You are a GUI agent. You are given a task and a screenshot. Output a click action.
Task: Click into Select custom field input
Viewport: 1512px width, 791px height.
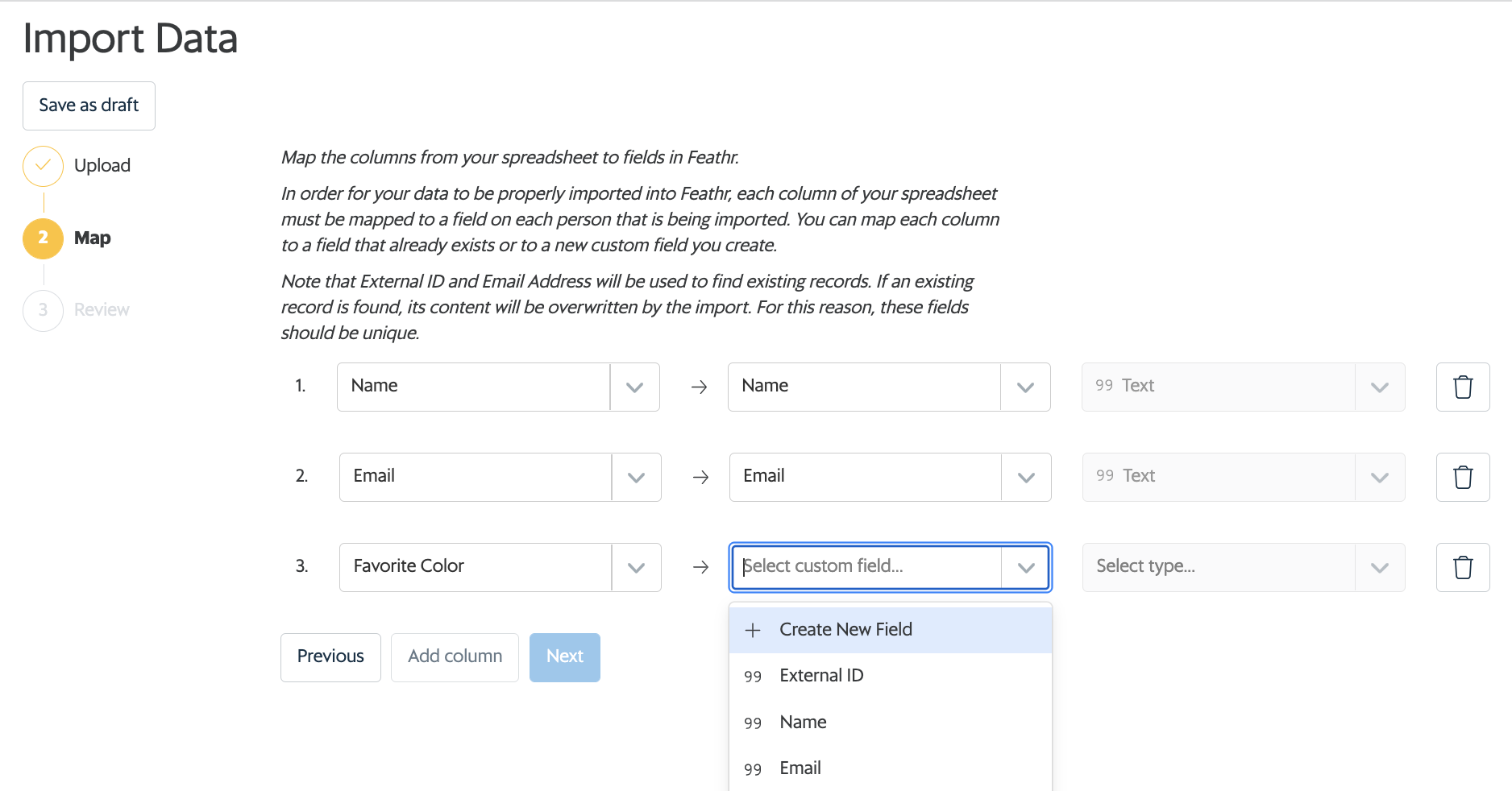(867, 567)
